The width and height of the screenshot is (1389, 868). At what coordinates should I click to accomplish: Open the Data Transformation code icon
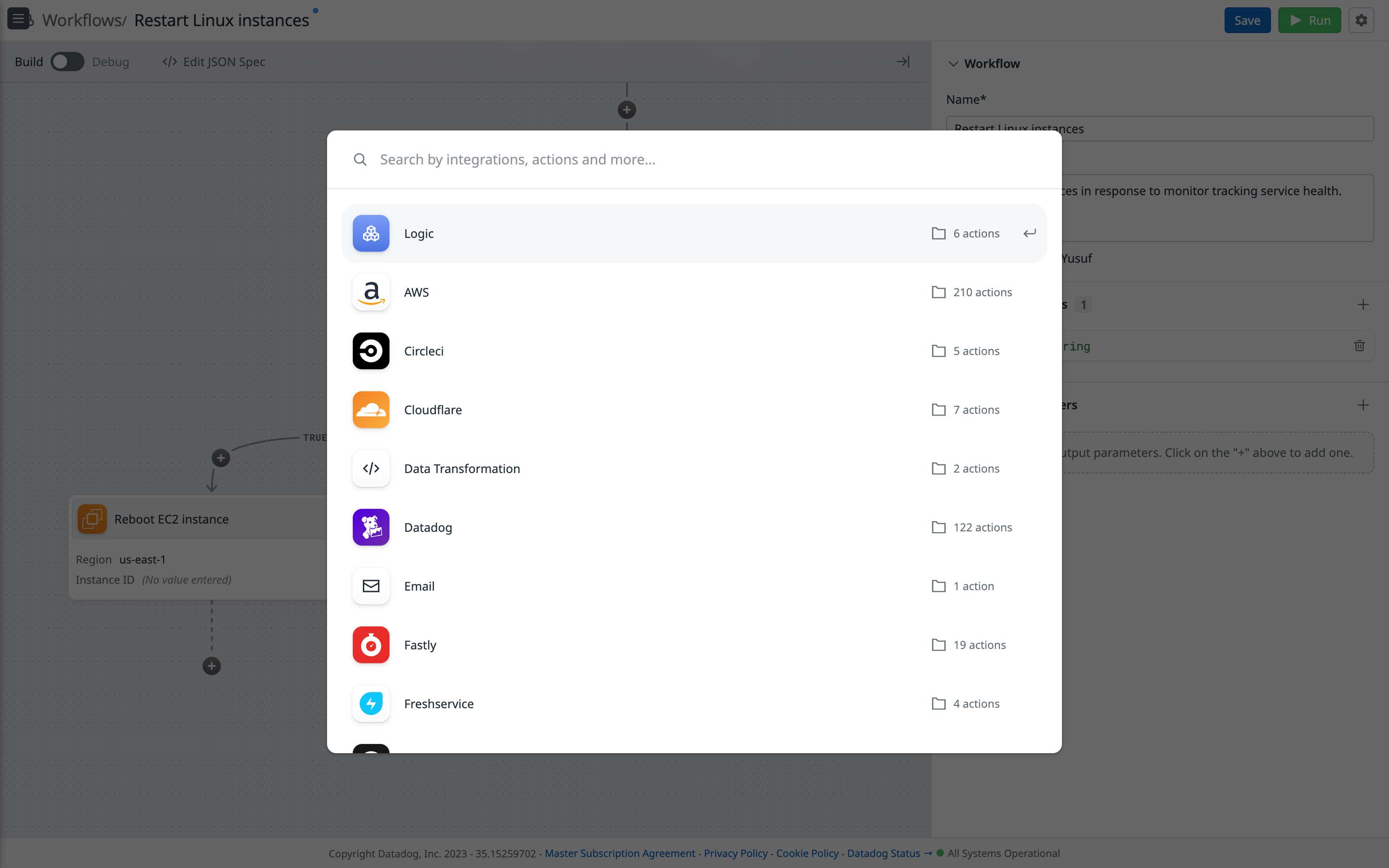click(371, 468)
